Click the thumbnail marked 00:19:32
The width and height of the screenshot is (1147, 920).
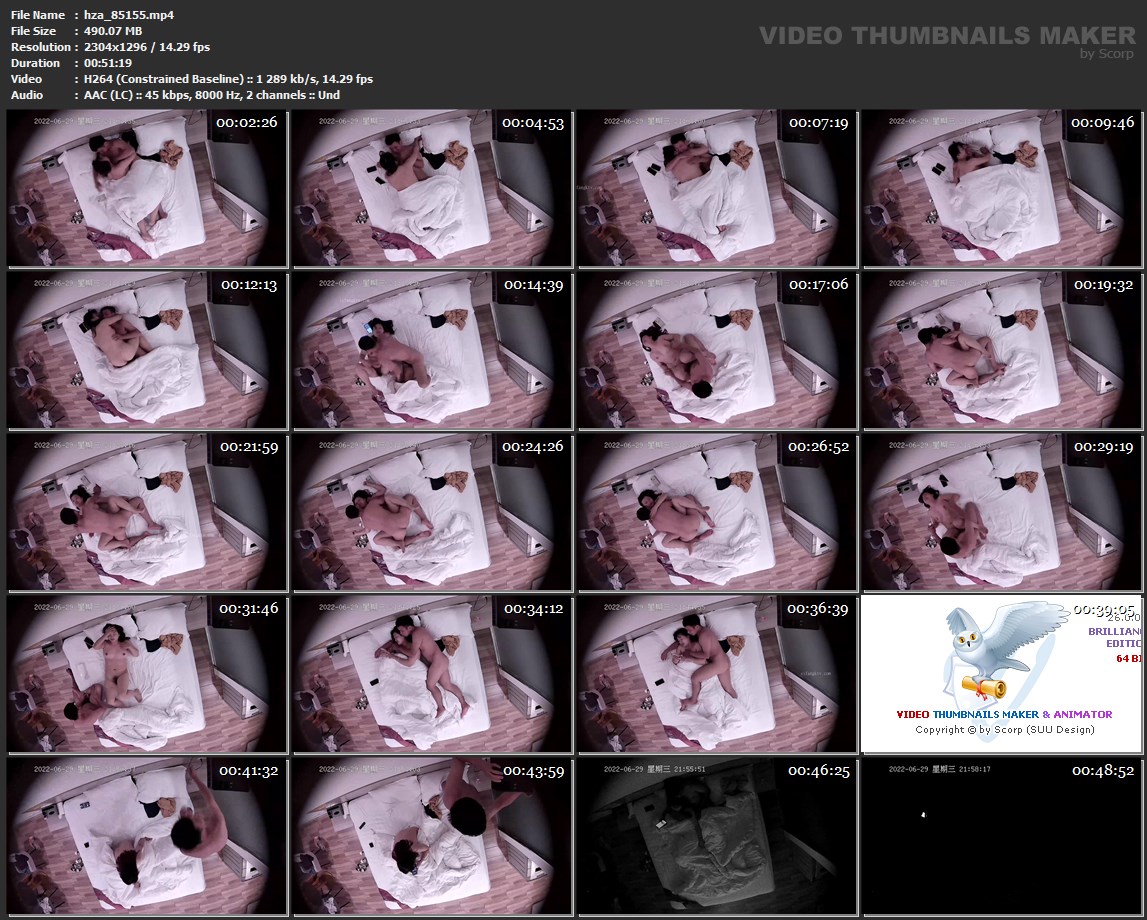1000,350
